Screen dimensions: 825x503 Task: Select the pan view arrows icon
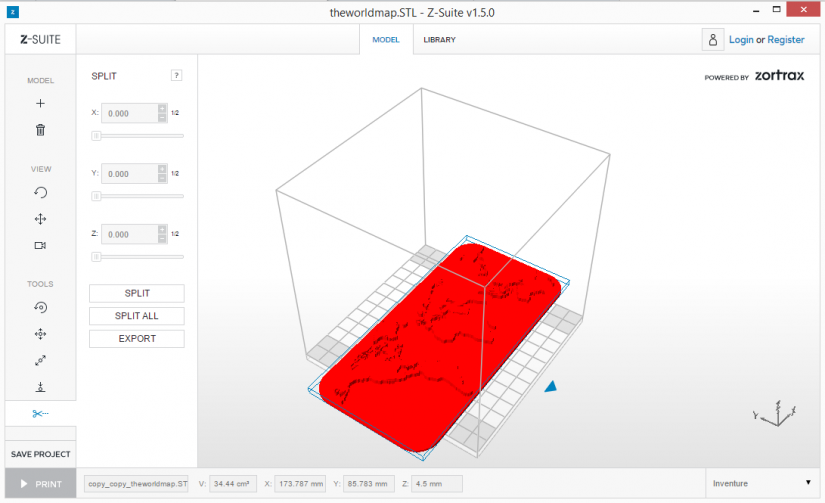(x=41, y=219)
